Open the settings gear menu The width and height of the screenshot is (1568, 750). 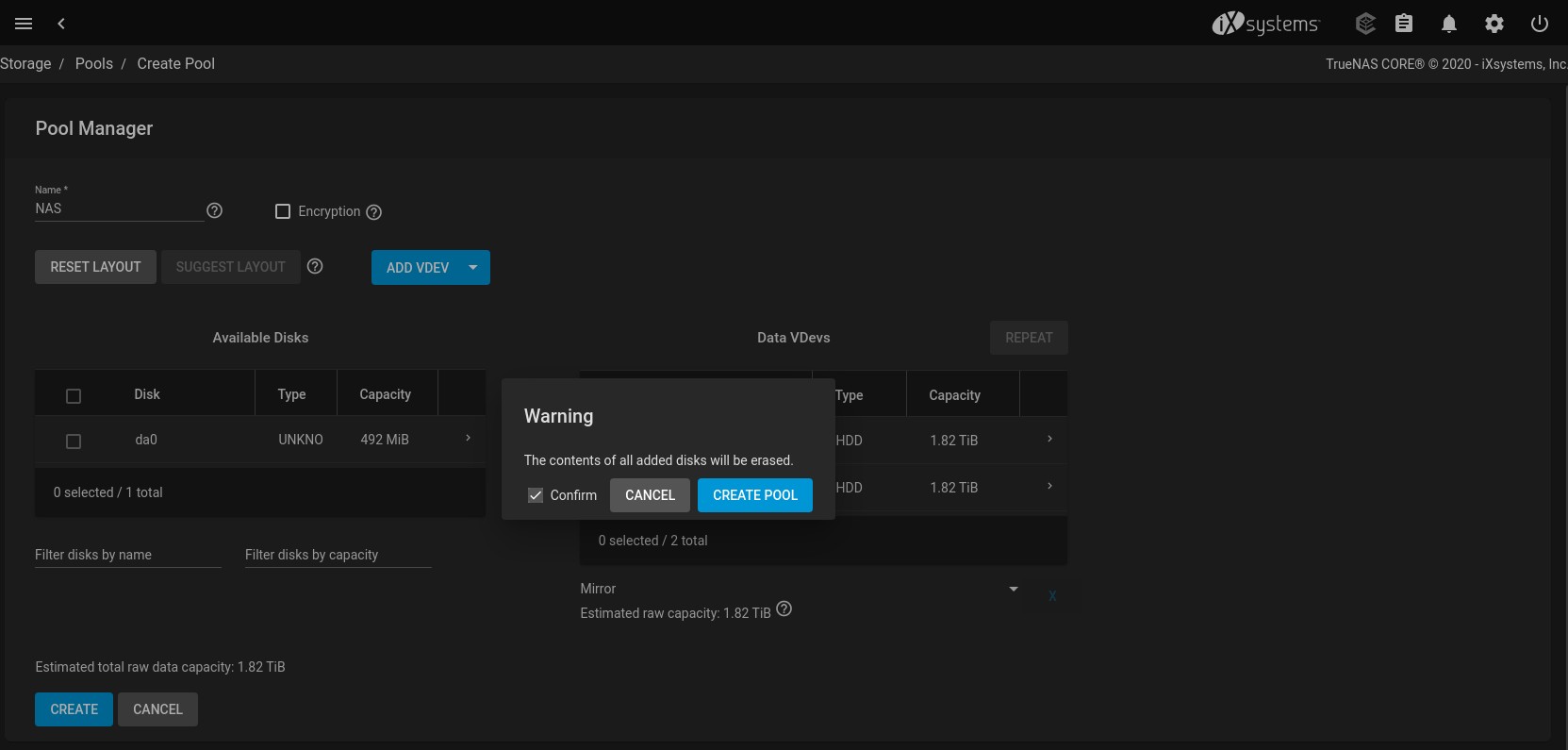click(1494, 24)
